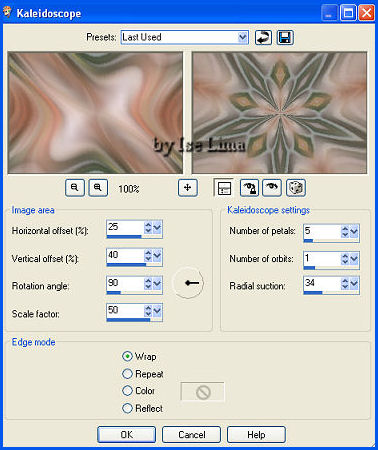Click into the Radial suction value field
This screenshot has height=450, width=378.
[x=322, y=283]
